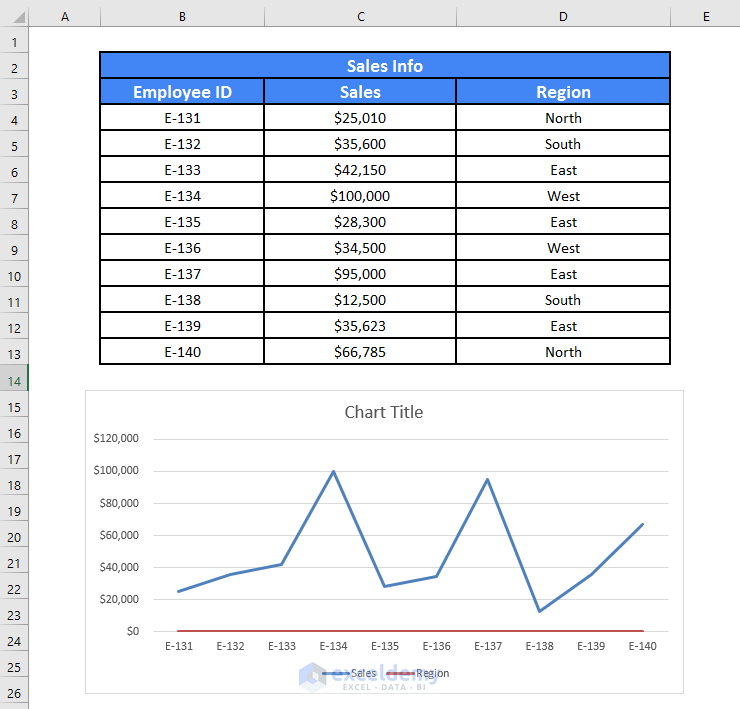Click the E-140 horizontal axis label
The width and height of the screenshot is (740, 709).
tap(642, 646)
